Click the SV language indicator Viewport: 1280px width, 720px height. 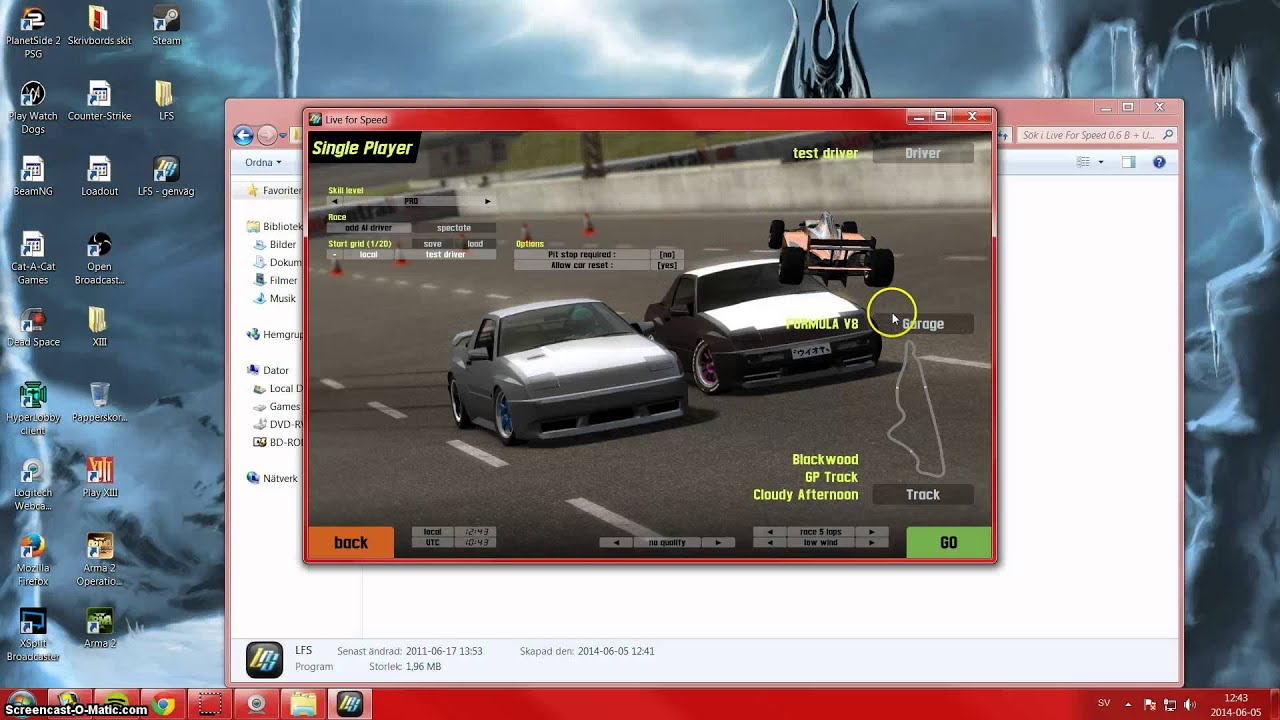click(x=1104, y=704)
